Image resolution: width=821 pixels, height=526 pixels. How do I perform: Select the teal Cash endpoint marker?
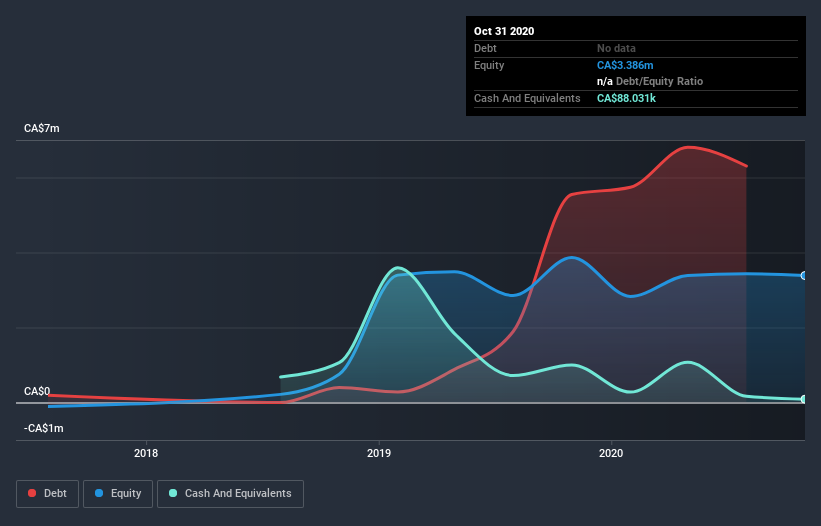[x=804, y=399]
